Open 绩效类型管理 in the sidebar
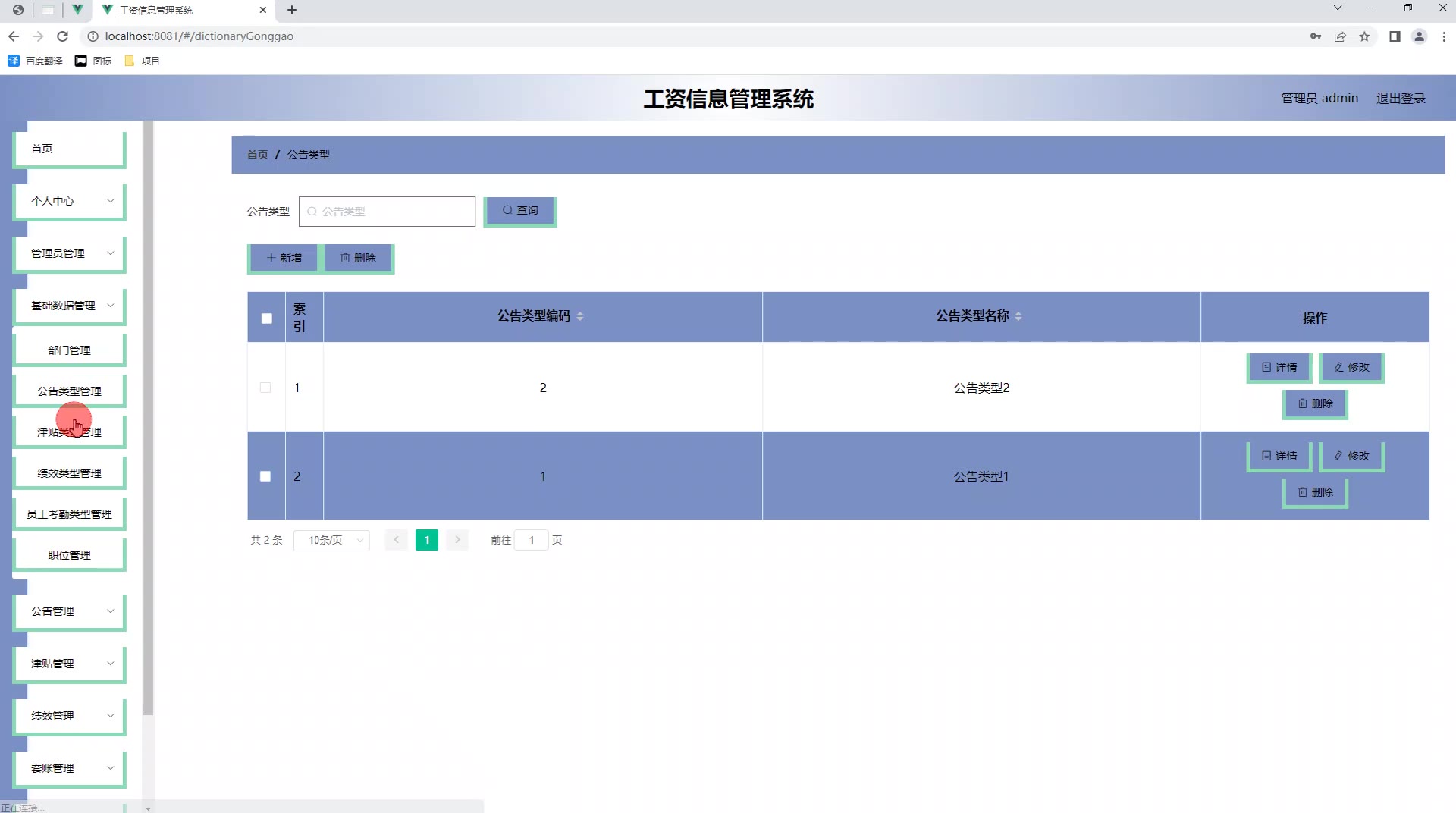1456x813 pixels. coord(70,473)
